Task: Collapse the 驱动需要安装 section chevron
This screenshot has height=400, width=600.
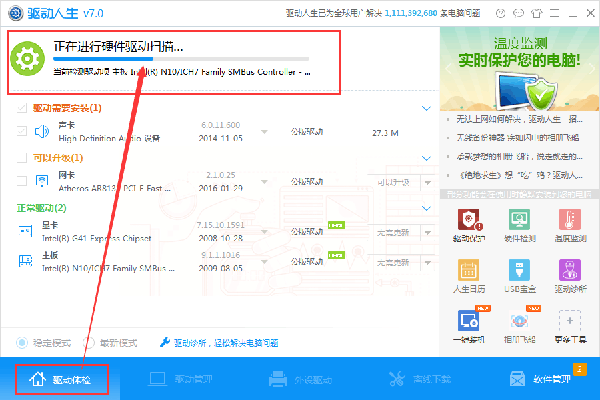Action: click(x=426, y=108)
